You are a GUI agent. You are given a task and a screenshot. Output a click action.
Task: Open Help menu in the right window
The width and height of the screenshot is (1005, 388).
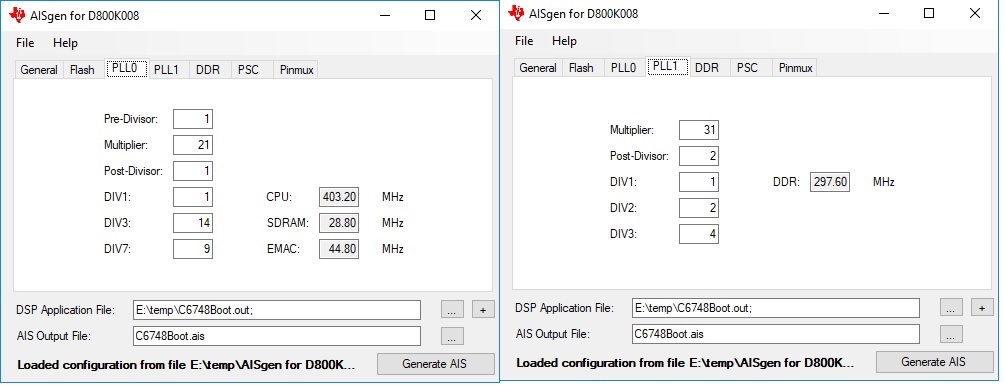tap(564, 40)
